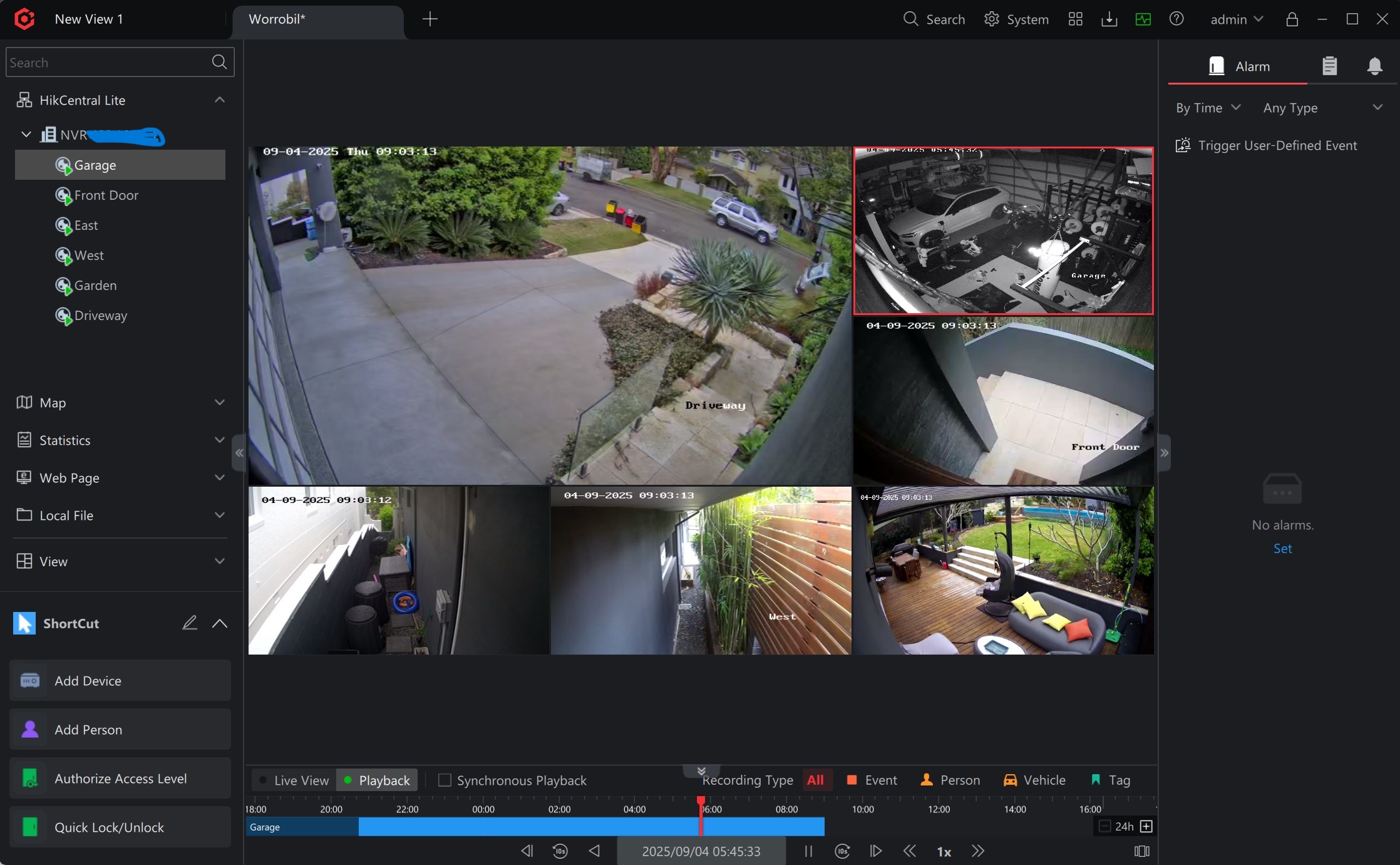Click the Set alarms link

click(1282, 549)
